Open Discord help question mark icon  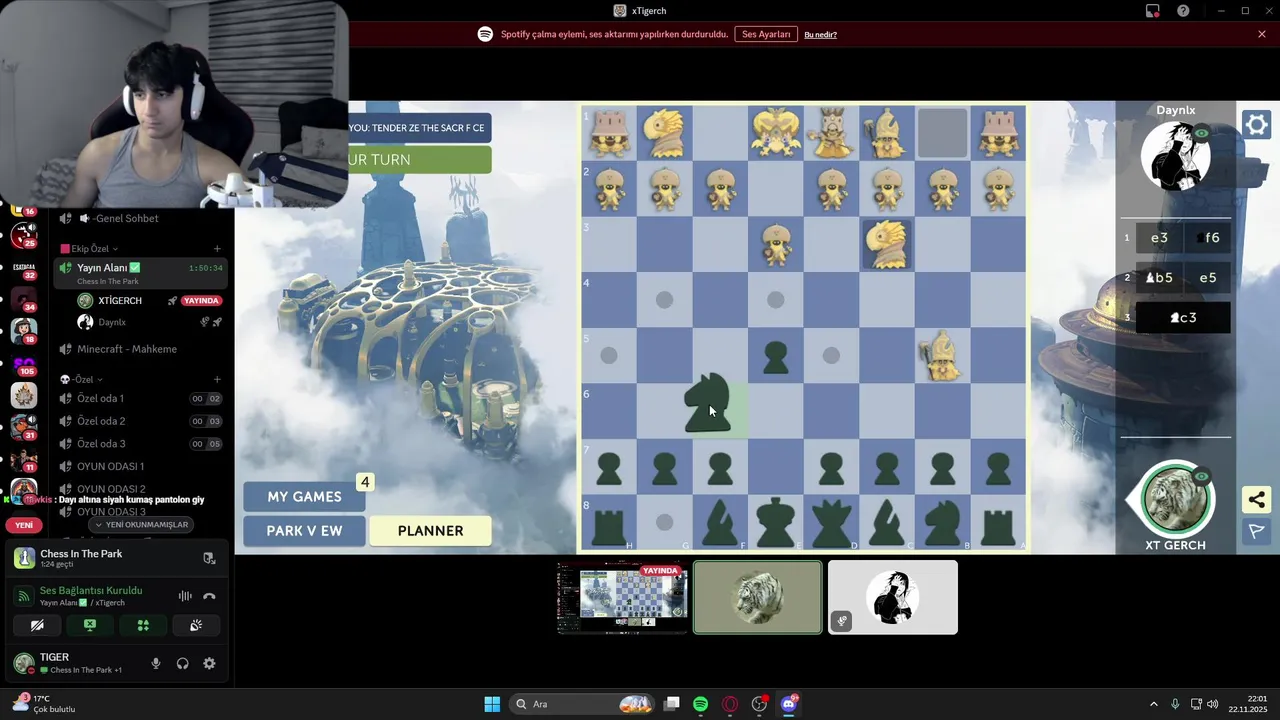click(x=1183, y=11)
